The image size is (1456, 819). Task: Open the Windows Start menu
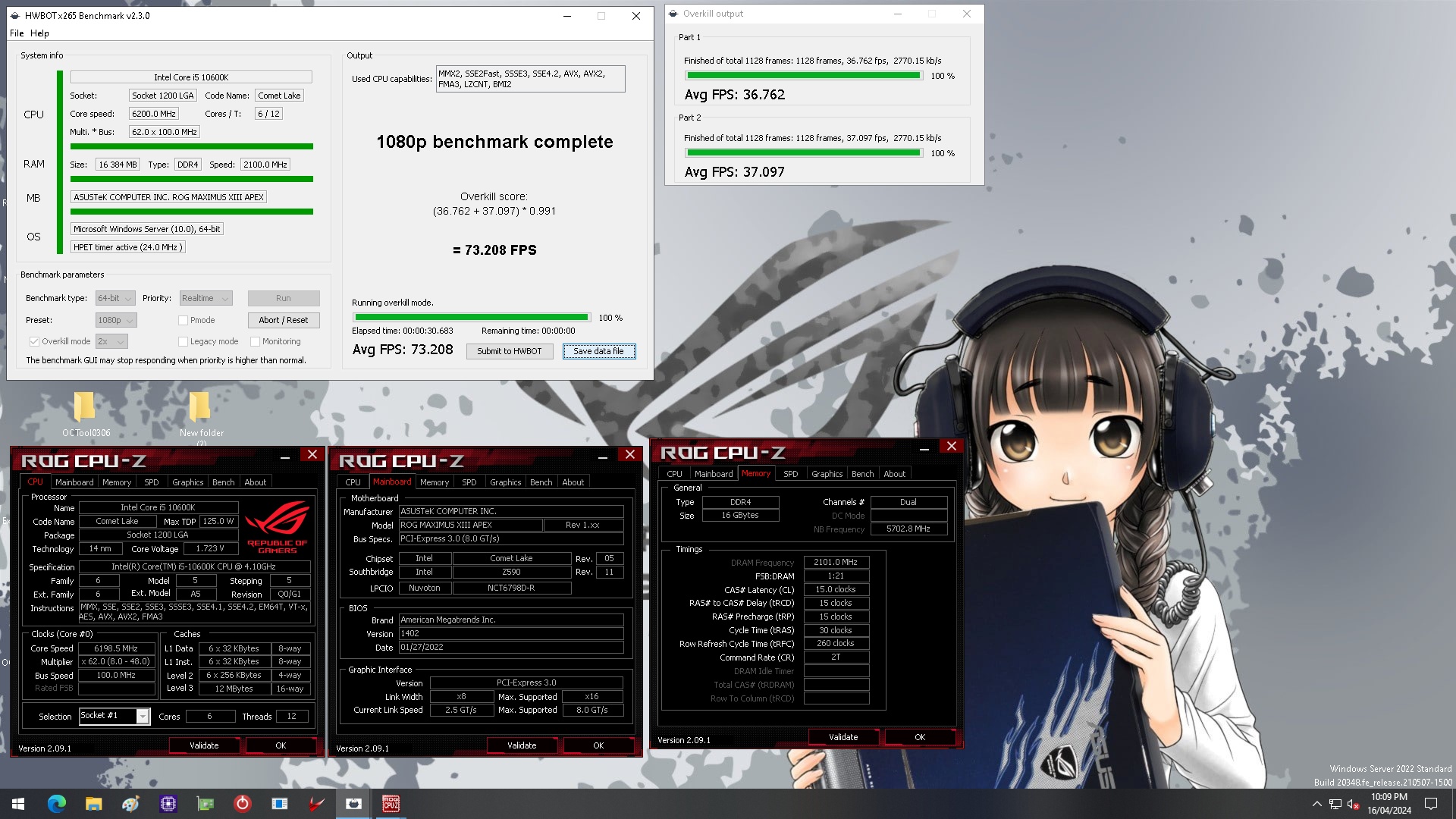18,804
